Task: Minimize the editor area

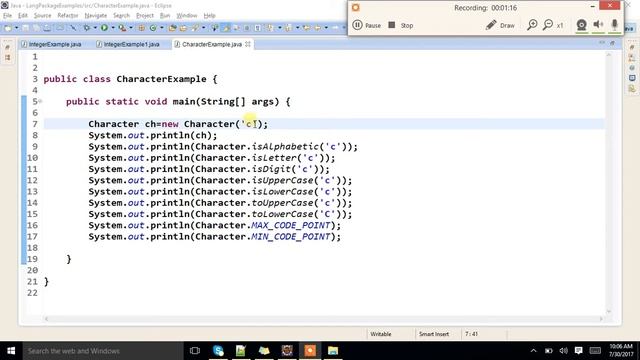Action: [x=602, y=42]
